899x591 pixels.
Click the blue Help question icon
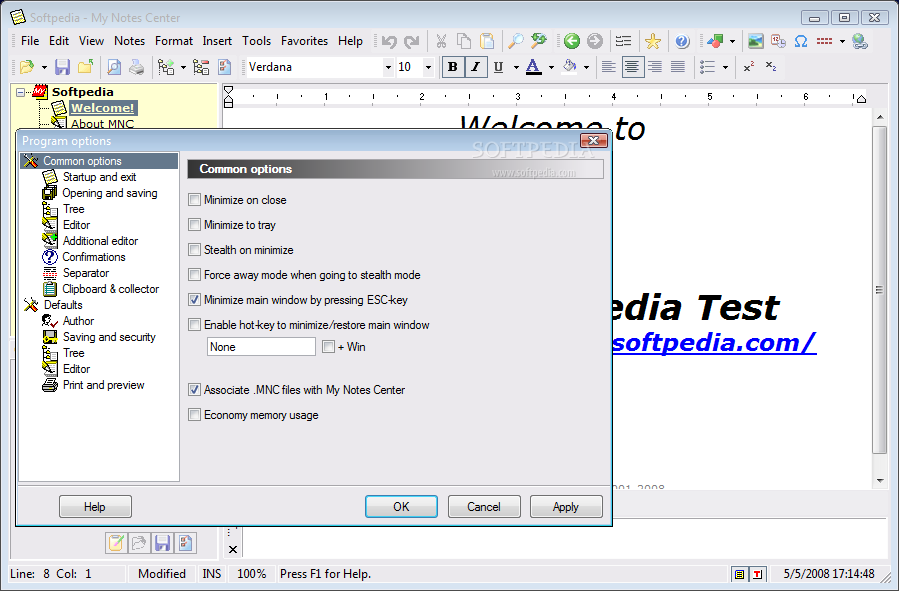pyautogui.click(x=682, y=41)
